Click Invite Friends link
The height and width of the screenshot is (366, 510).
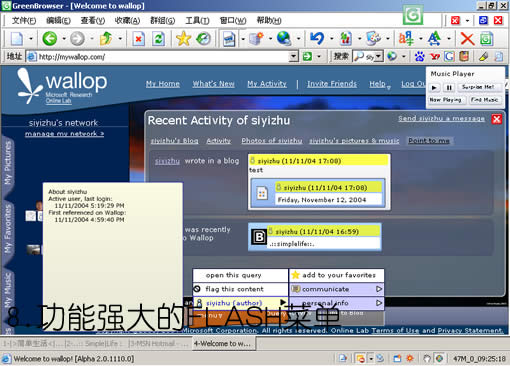332,84
